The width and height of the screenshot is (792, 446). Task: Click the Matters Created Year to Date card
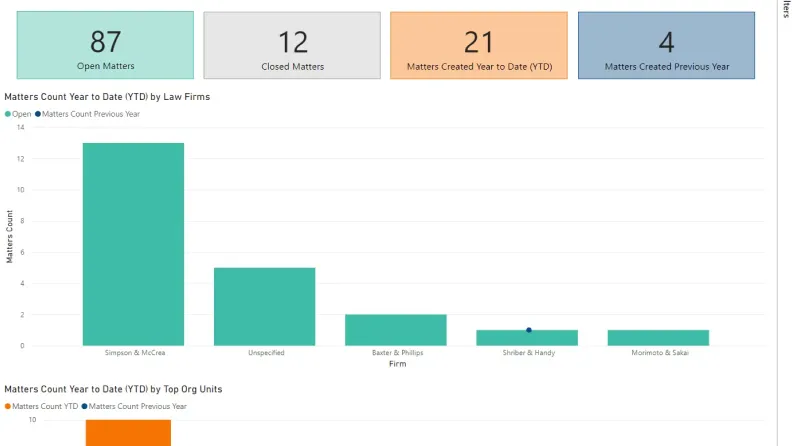click(478, 46)
